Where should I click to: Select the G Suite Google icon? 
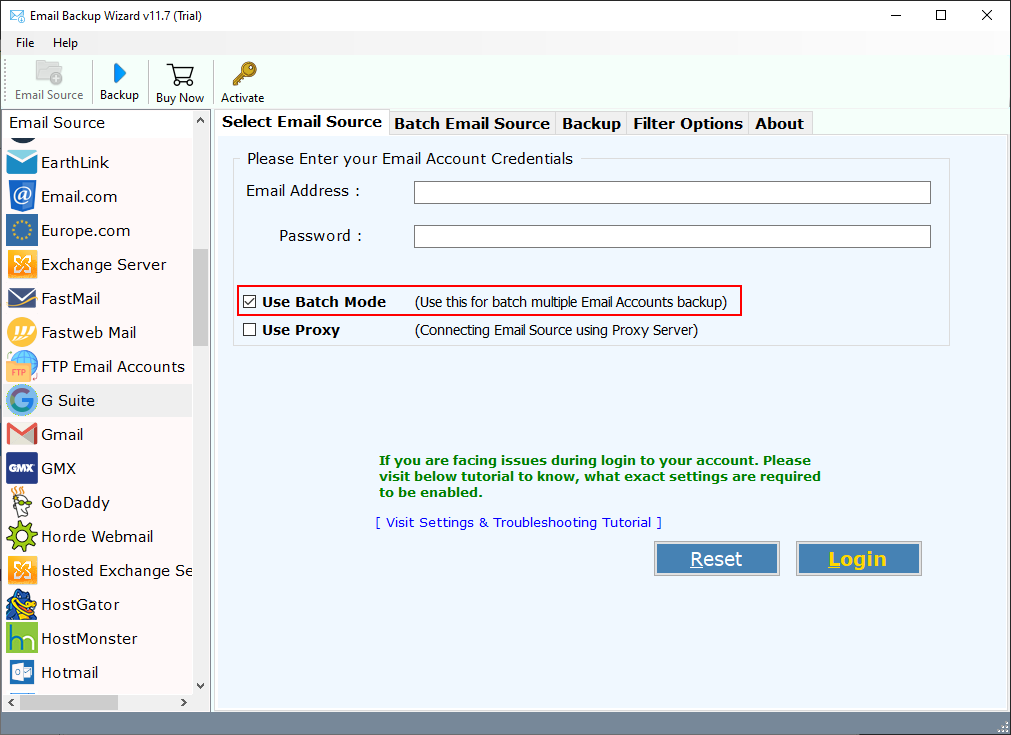22,400
